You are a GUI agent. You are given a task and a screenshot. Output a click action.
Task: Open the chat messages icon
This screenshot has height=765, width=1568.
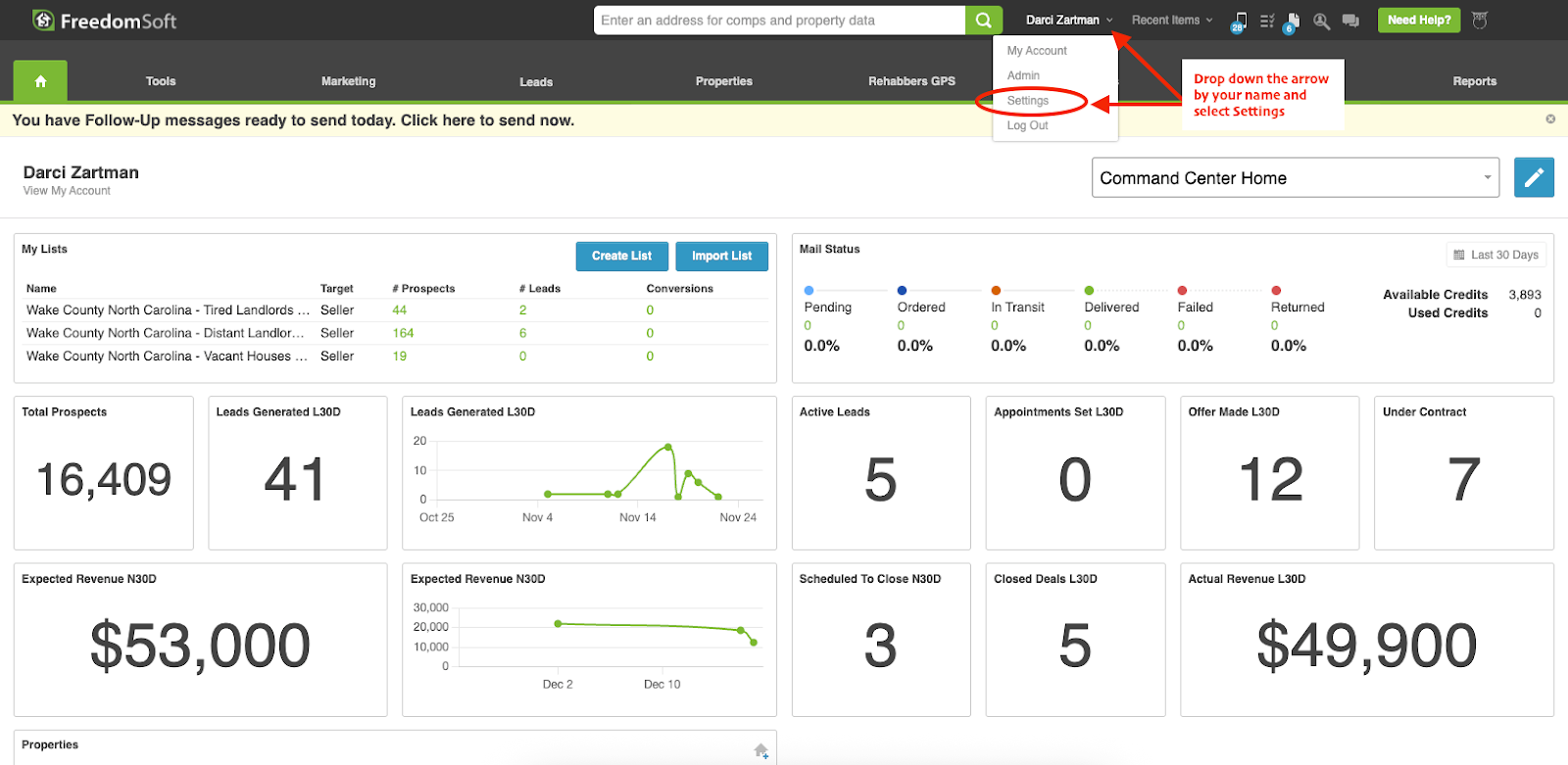pyautogui.click(x=1350, y=21)
